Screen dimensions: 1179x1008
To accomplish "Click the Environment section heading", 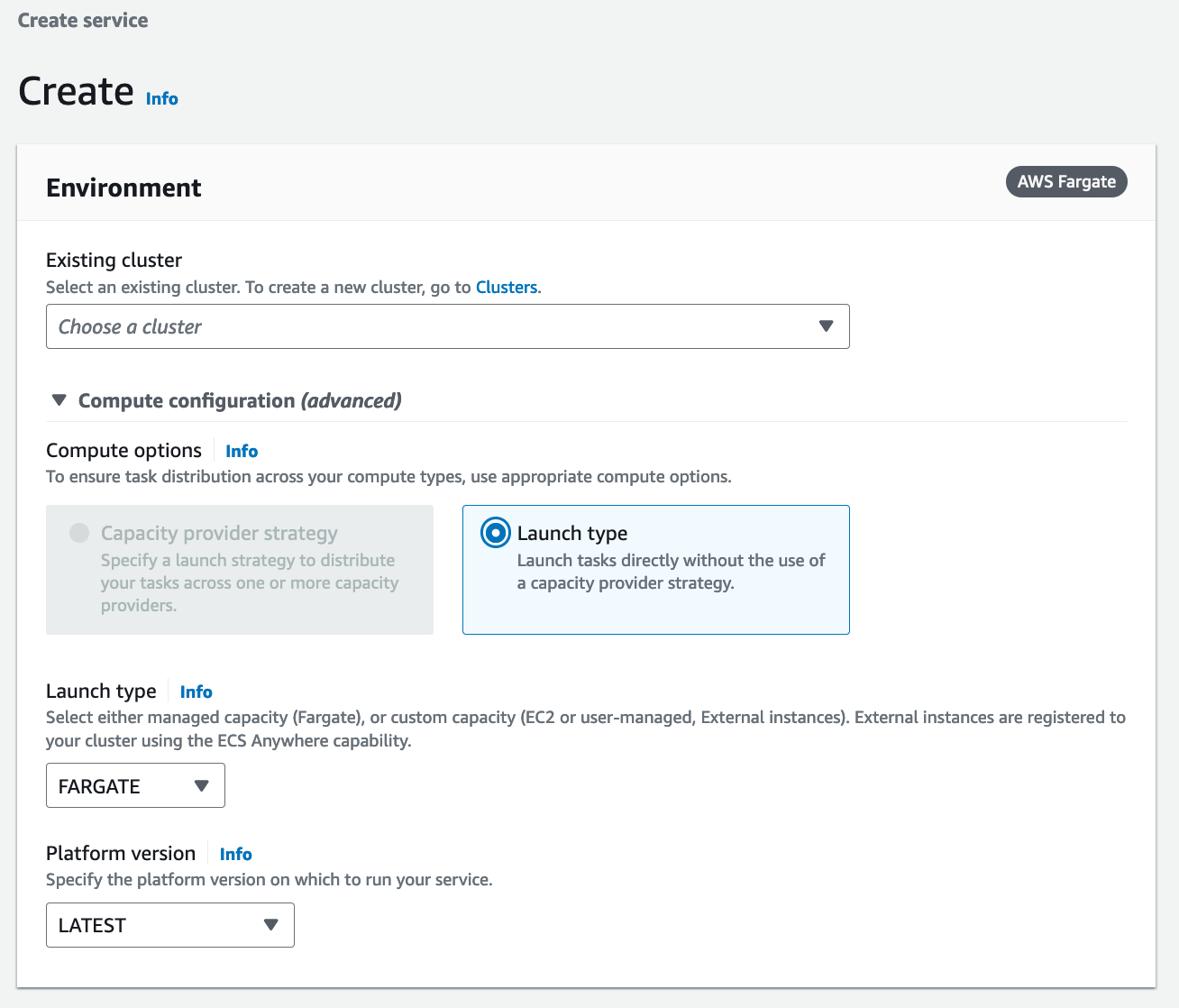I will 123,188.
